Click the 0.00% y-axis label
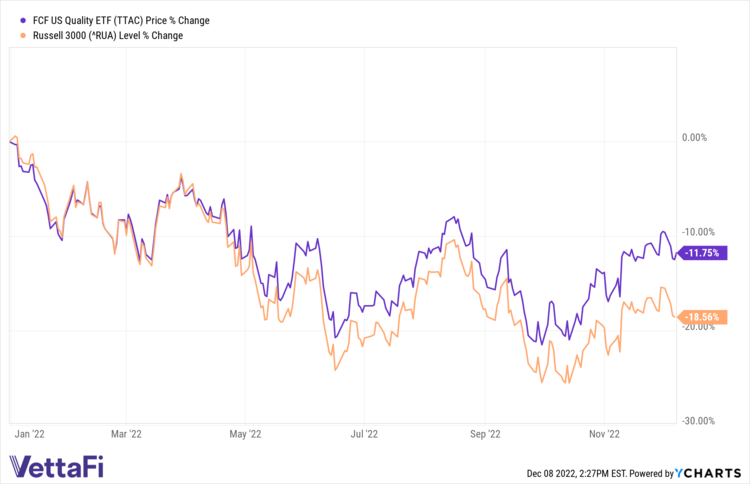The width and height of the screenshot is (750, 484). point(695,139)
